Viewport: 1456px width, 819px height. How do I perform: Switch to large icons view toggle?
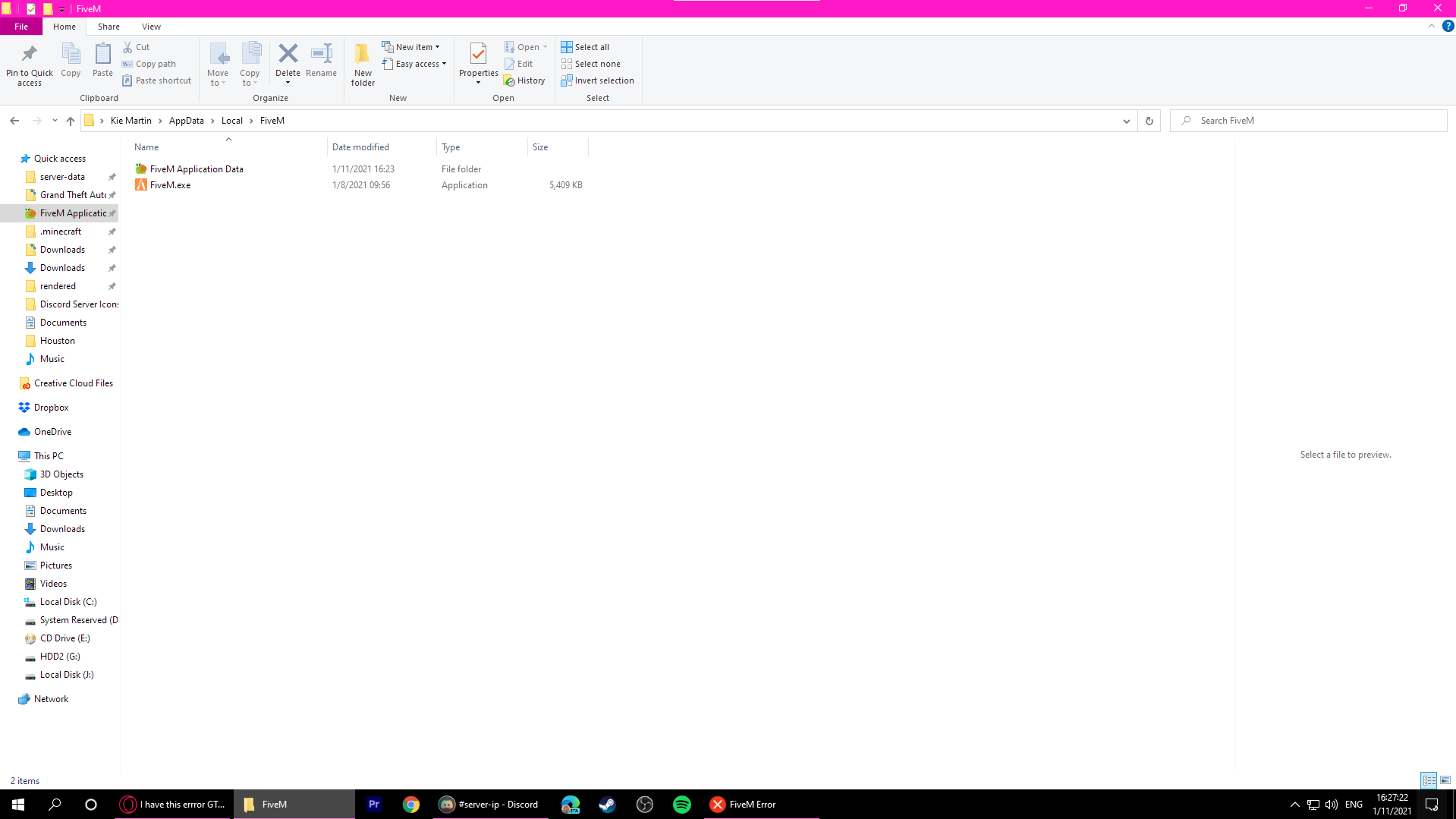pyautogui.click(x=1445, y=780)
